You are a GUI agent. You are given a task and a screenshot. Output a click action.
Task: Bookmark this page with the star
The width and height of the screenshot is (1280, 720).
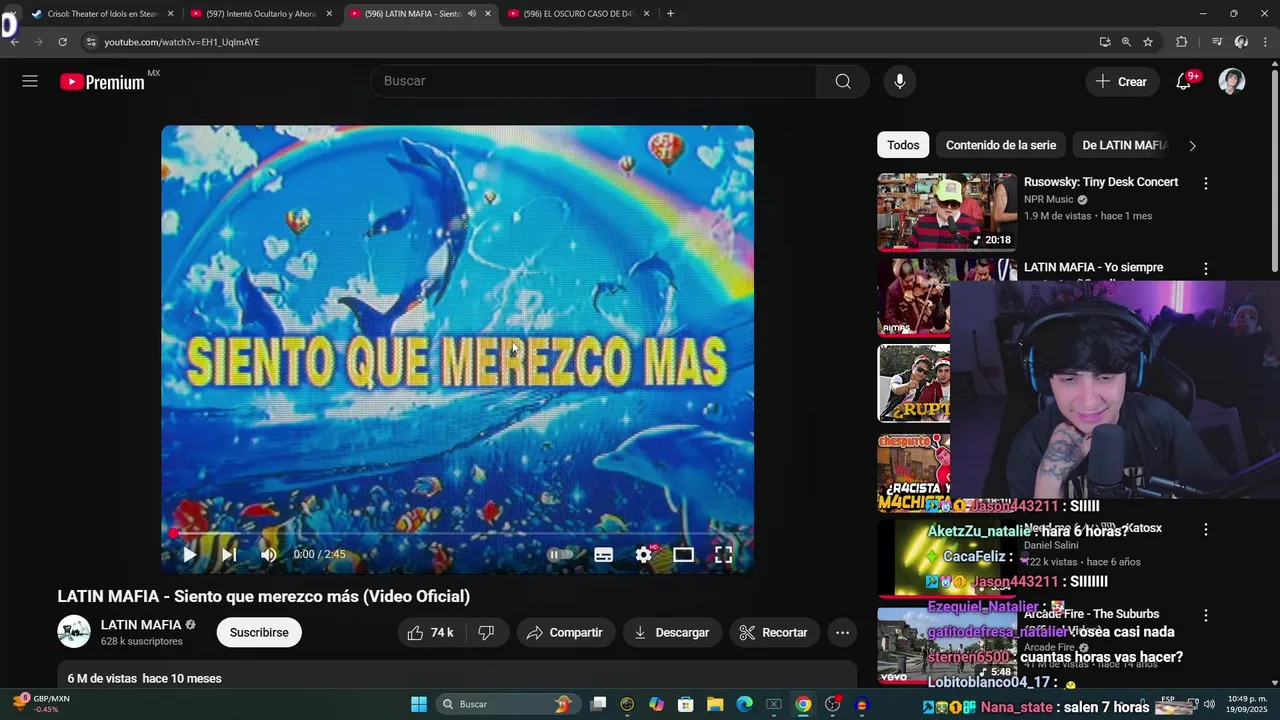coord(1148,42)
